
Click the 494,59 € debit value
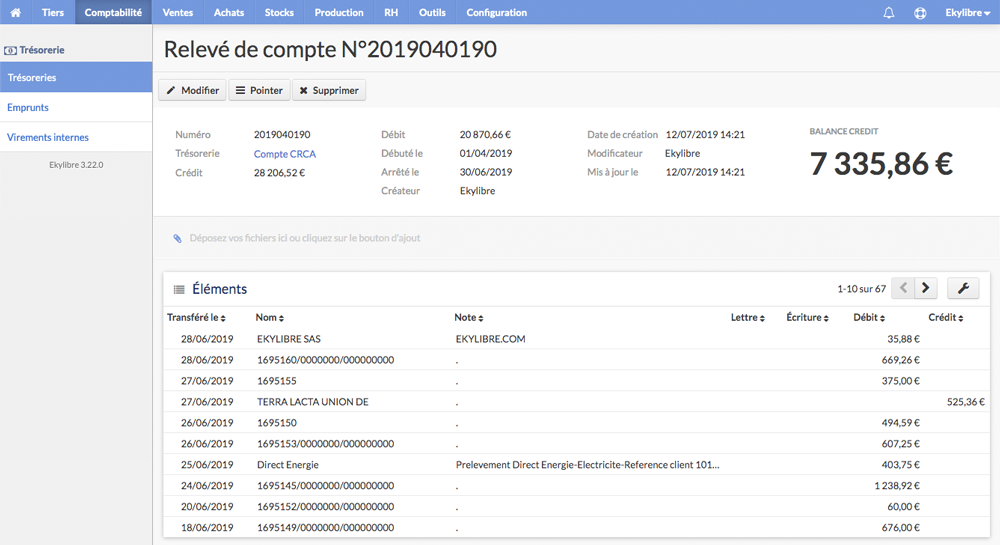(901, 423)
